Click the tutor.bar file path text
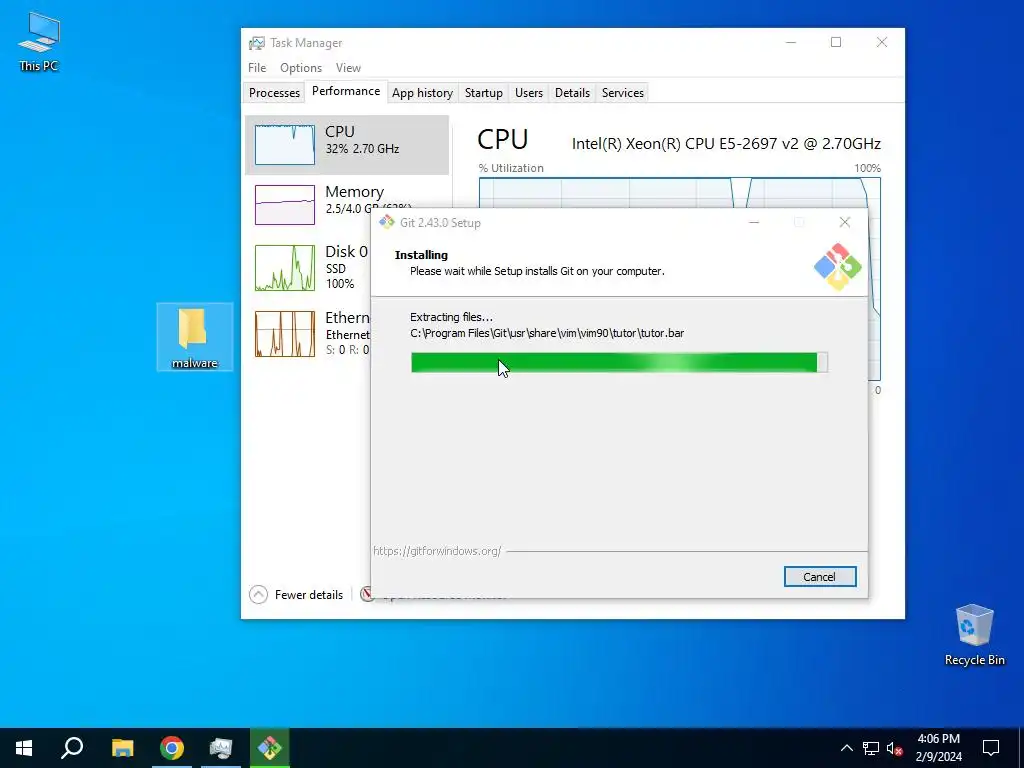The width and height of the screenshot is (1024, 768). click(x=547, y=333)
